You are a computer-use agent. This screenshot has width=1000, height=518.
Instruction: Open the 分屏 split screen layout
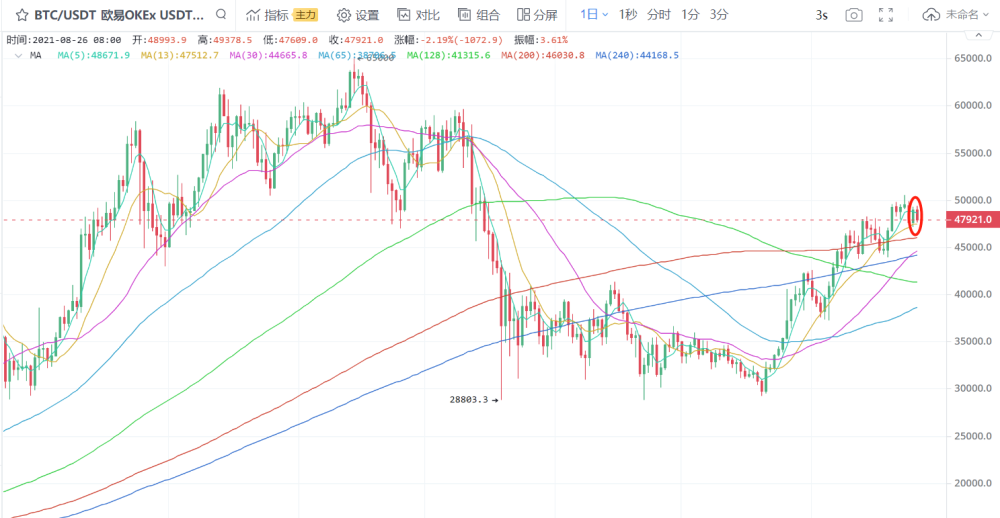(536, 15)
